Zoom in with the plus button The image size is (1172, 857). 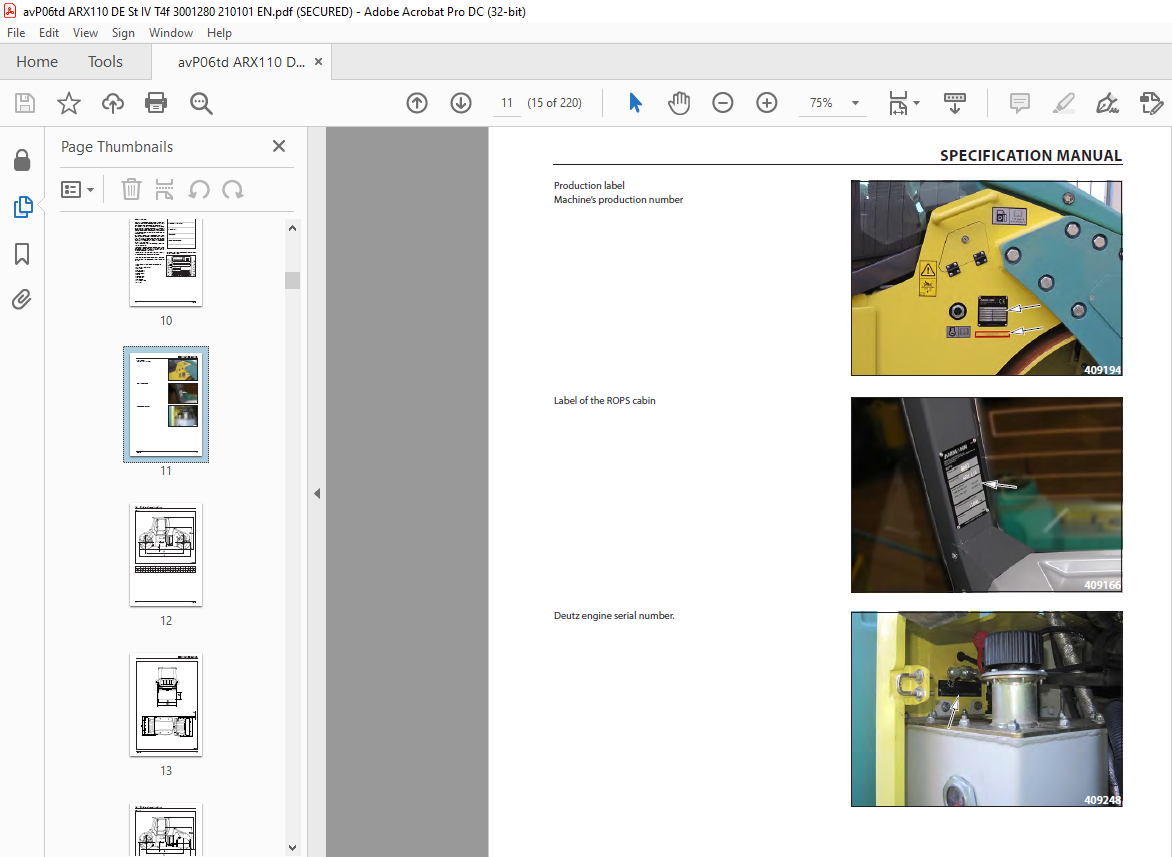767,103
